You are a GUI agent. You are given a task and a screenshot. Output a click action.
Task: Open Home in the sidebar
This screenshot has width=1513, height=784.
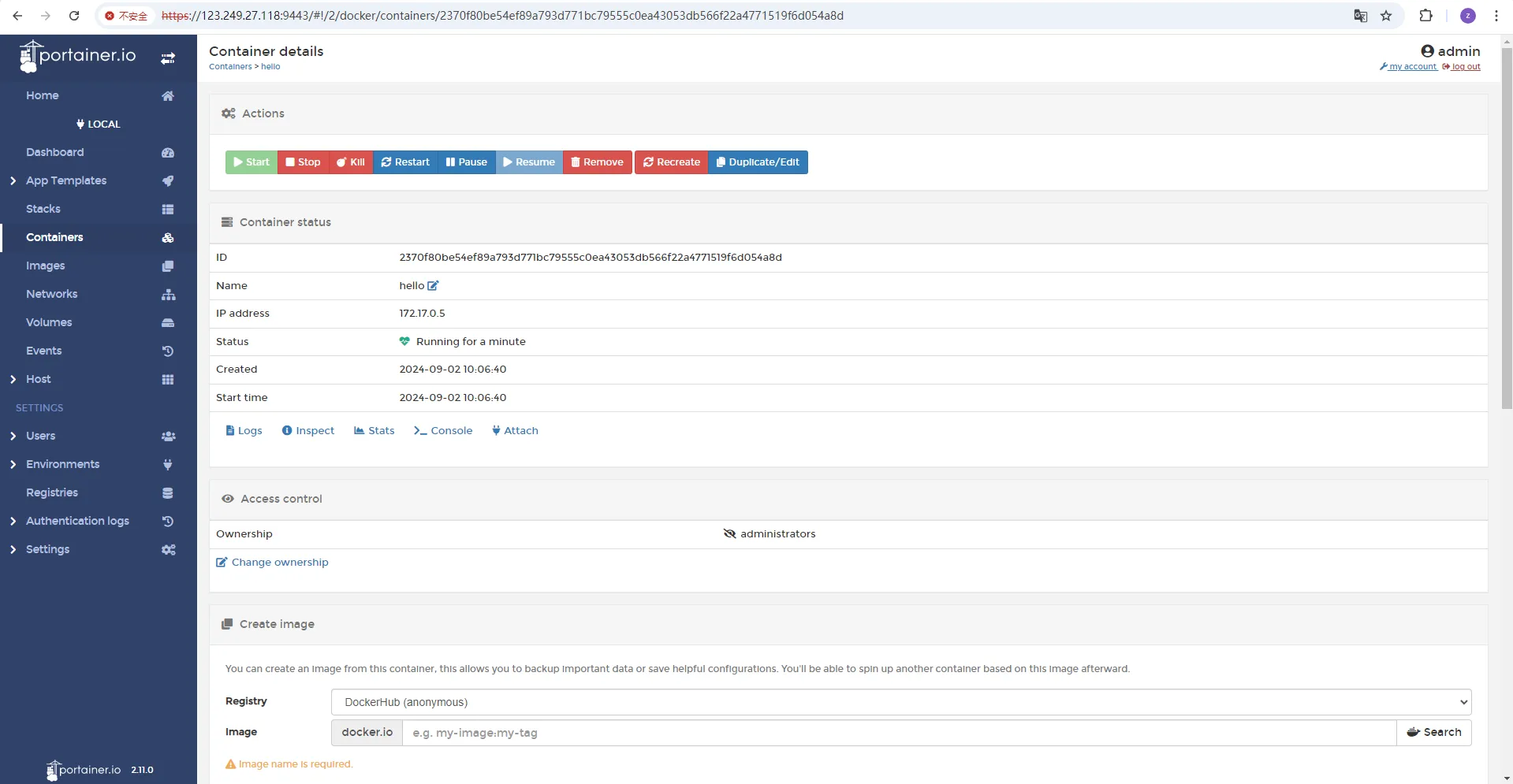tap(43, 95)
